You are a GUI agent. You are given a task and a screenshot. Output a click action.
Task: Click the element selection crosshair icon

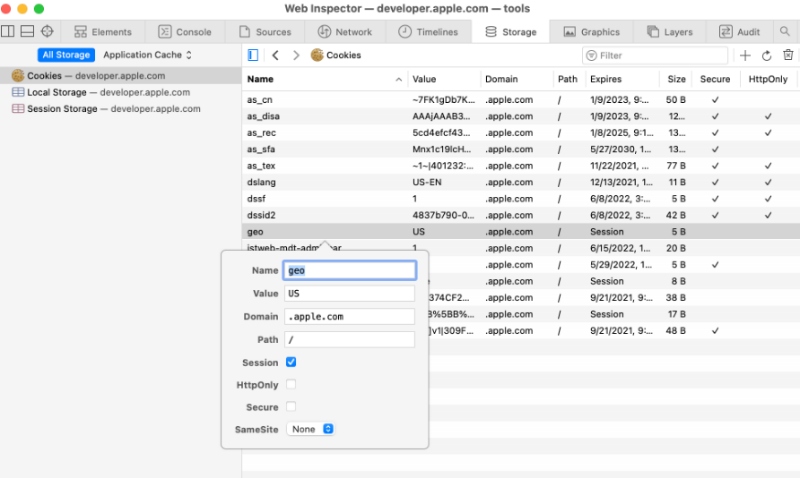pyautogui.click(x=47, y=32)
